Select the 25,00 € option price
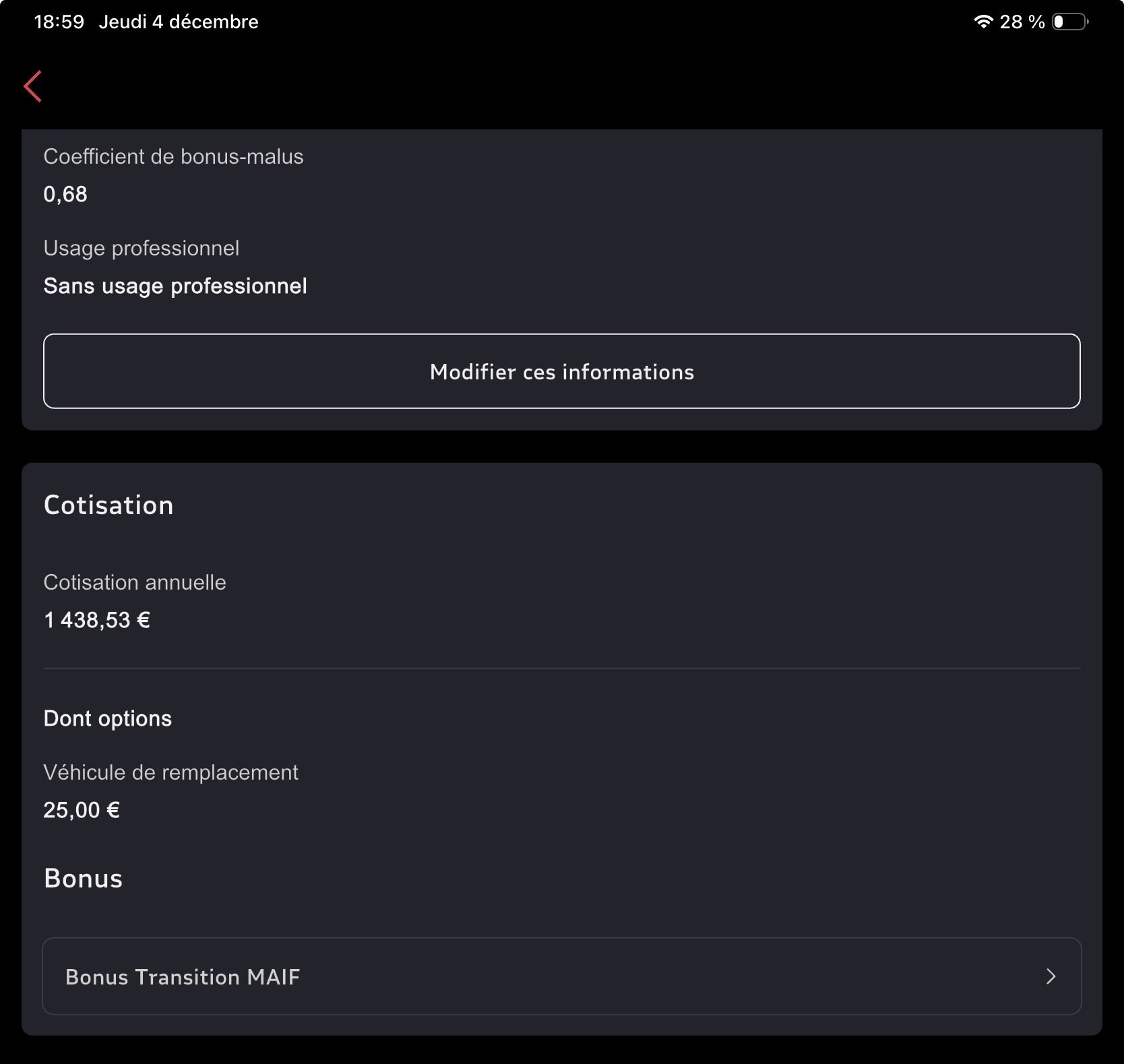1124x1064 pixels. [82, 810]
